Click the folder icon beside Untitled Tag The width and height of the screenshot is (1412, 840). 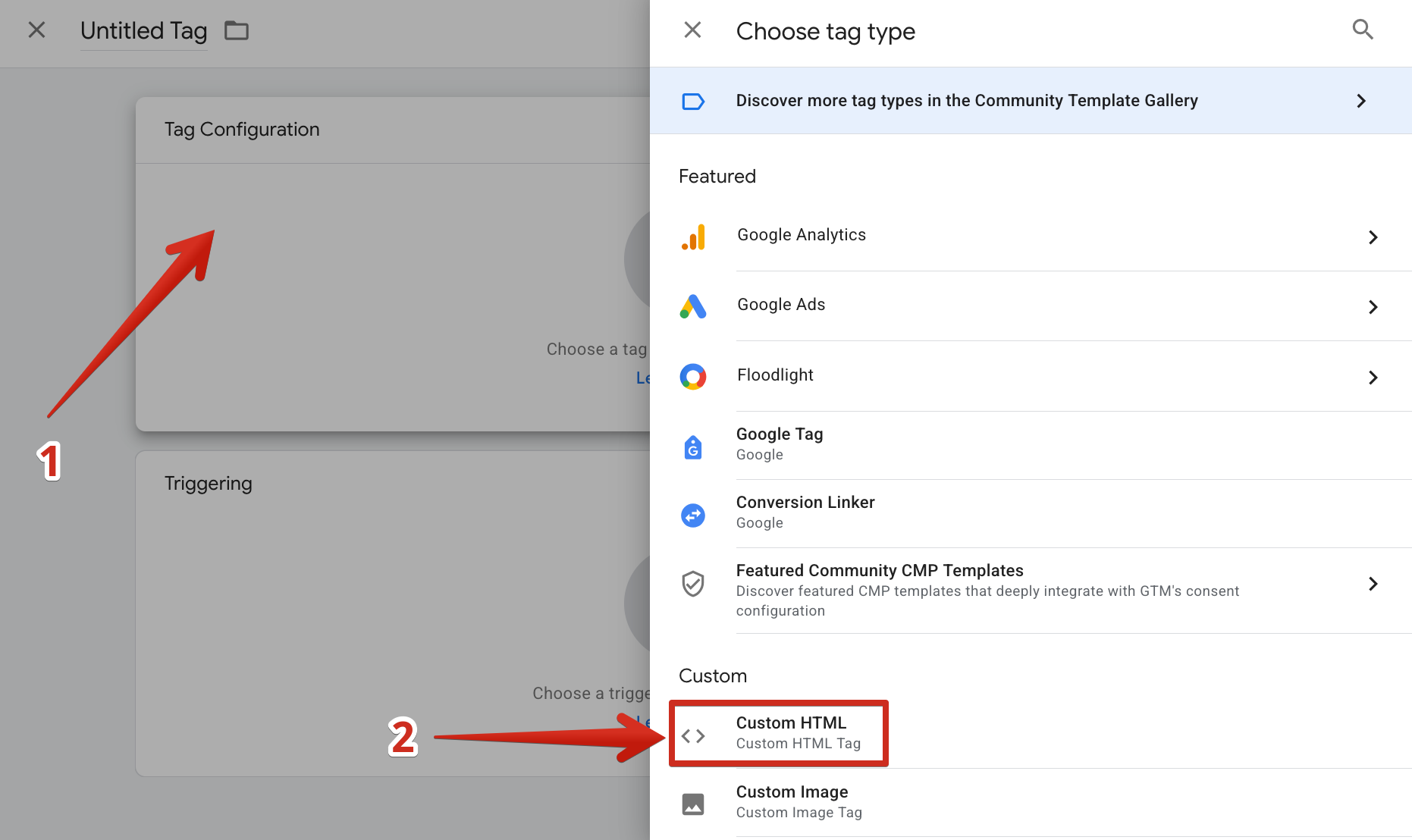point(237,30)
